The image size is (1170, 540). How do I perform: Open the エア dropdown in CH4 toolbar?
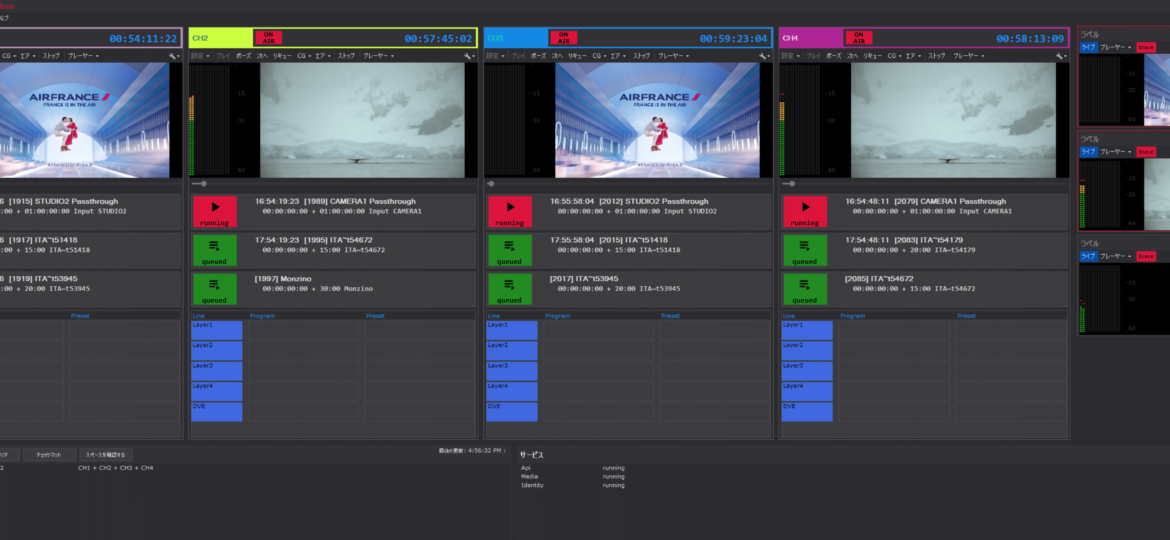(914, 56)
